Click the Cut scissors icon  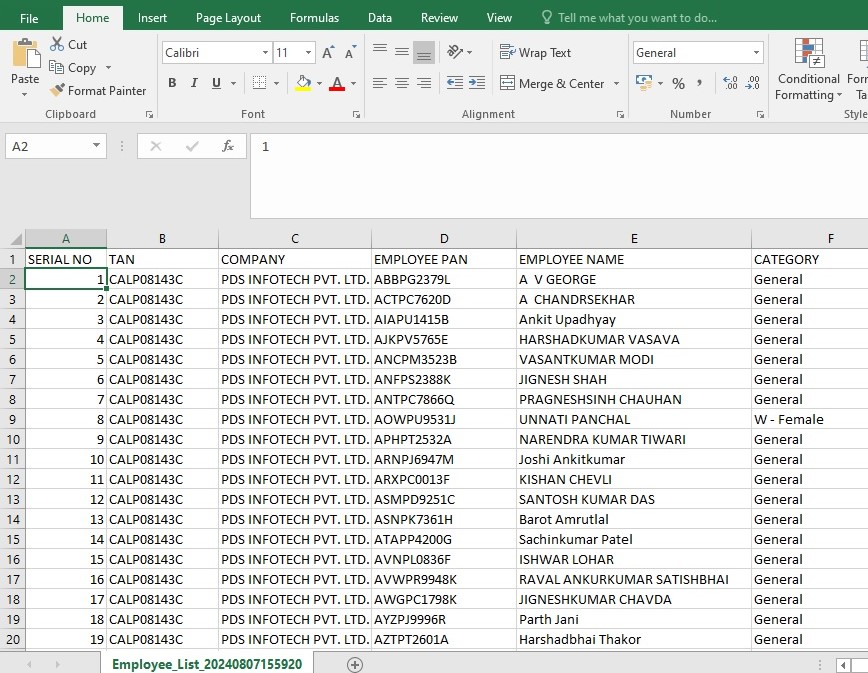pyautogui.click(x=57, y=44)
